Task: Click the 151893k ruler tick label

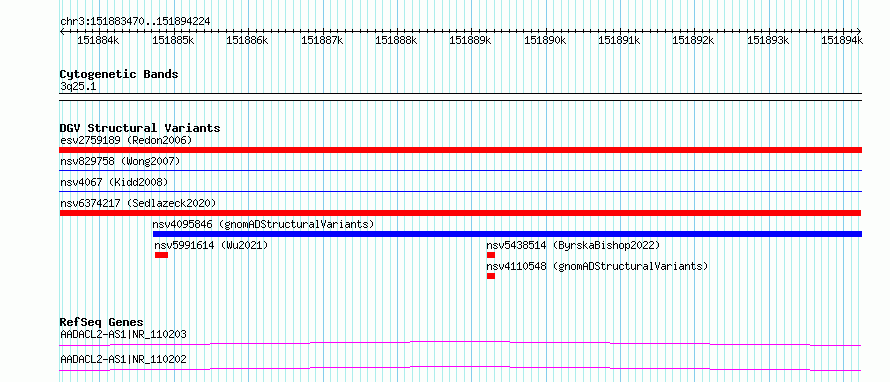Action: (768, 40)
